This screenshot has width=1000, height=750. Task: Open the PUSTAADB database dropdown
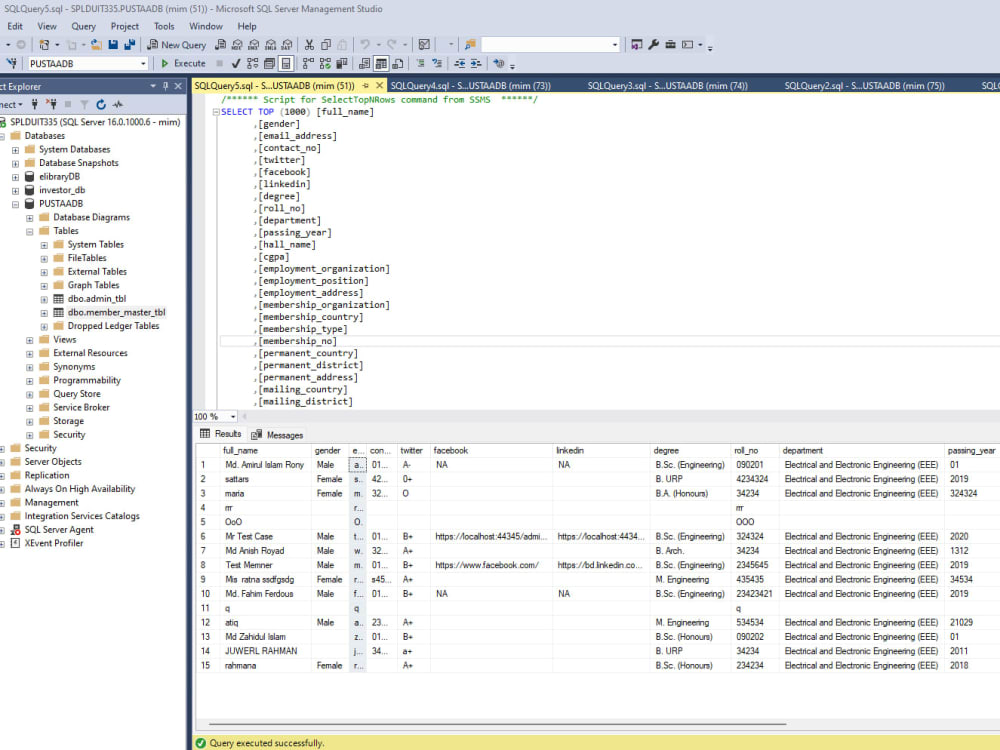pos(143,64)
